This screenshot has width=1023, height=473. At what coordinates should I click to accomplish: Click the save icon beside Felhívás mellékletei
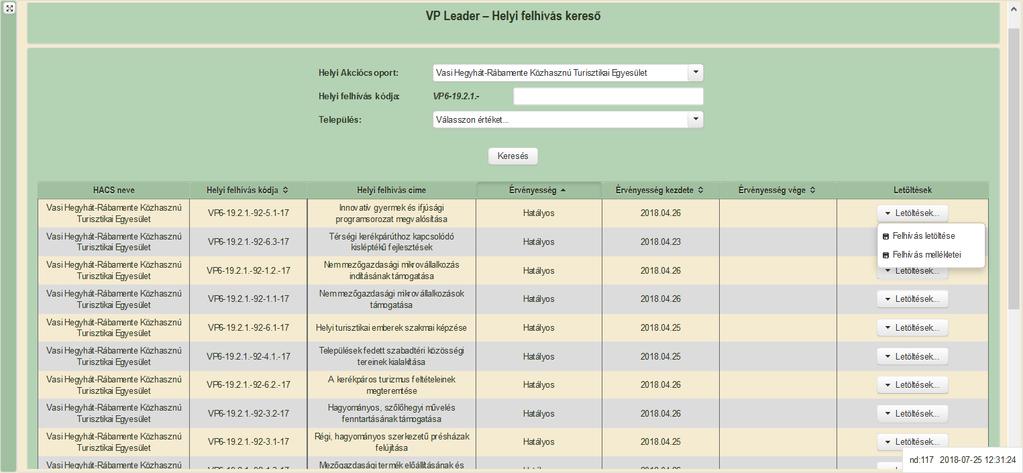(886, 255)
